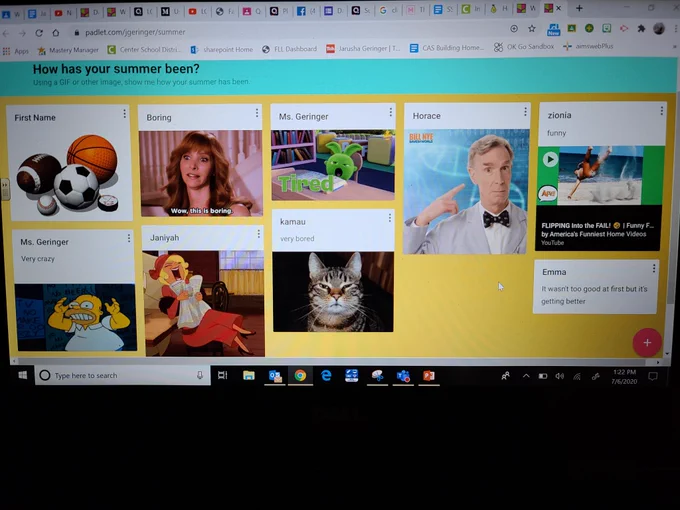
Task: Switch to the first YouTube tab labeled N
Action: click(x=63, y=13)
